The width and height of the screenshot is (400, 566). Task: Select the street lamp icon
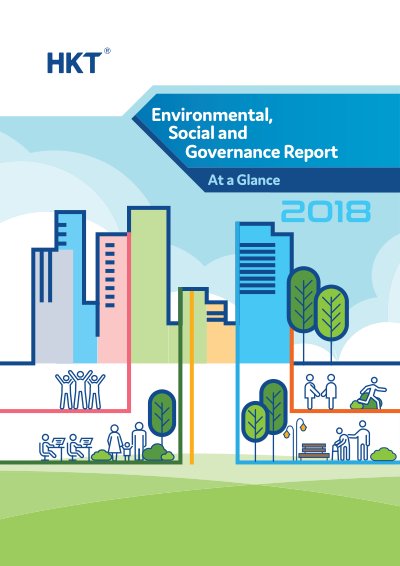pos(295,438)
